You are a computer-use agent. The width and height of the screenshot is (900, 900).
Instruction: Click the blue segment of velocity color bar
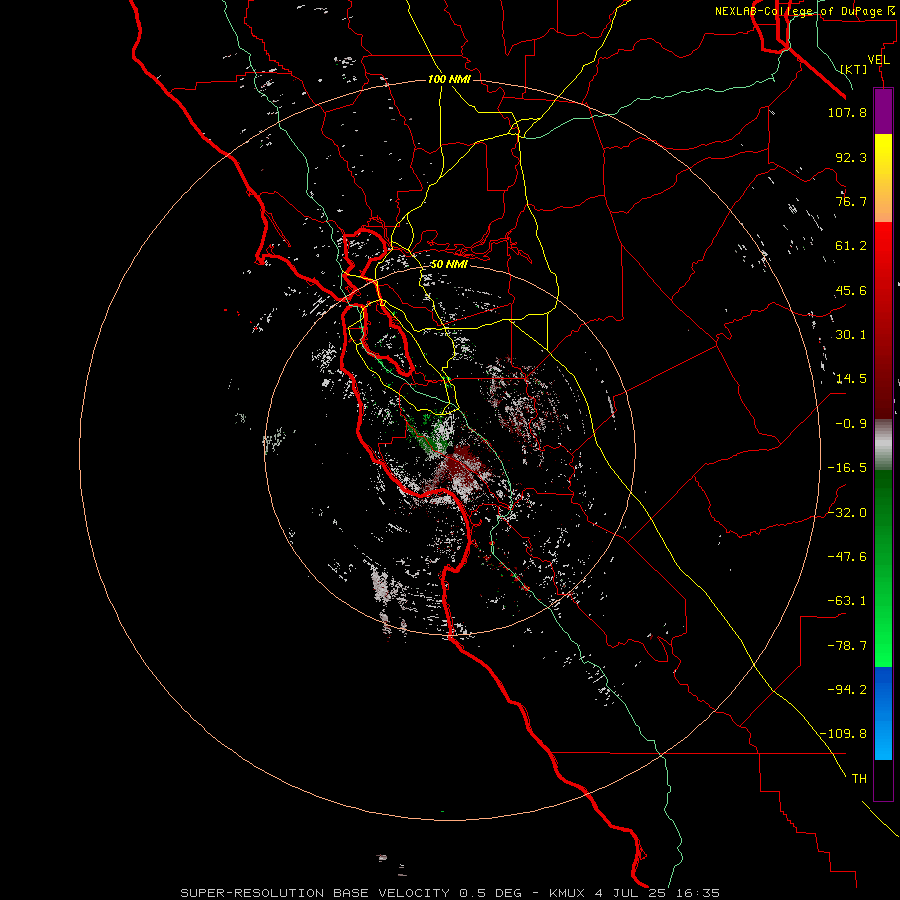[883, 713]
